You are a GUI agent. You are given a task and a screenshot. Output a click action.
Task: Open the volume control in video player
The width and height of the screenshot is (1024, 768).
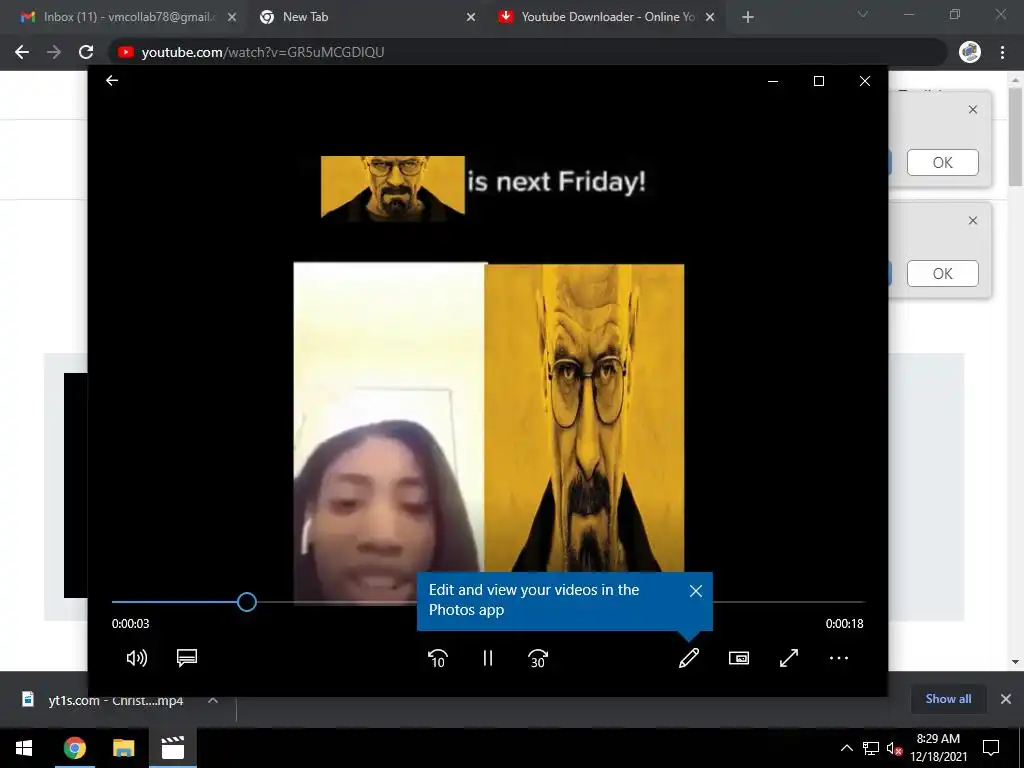point(136,658)
